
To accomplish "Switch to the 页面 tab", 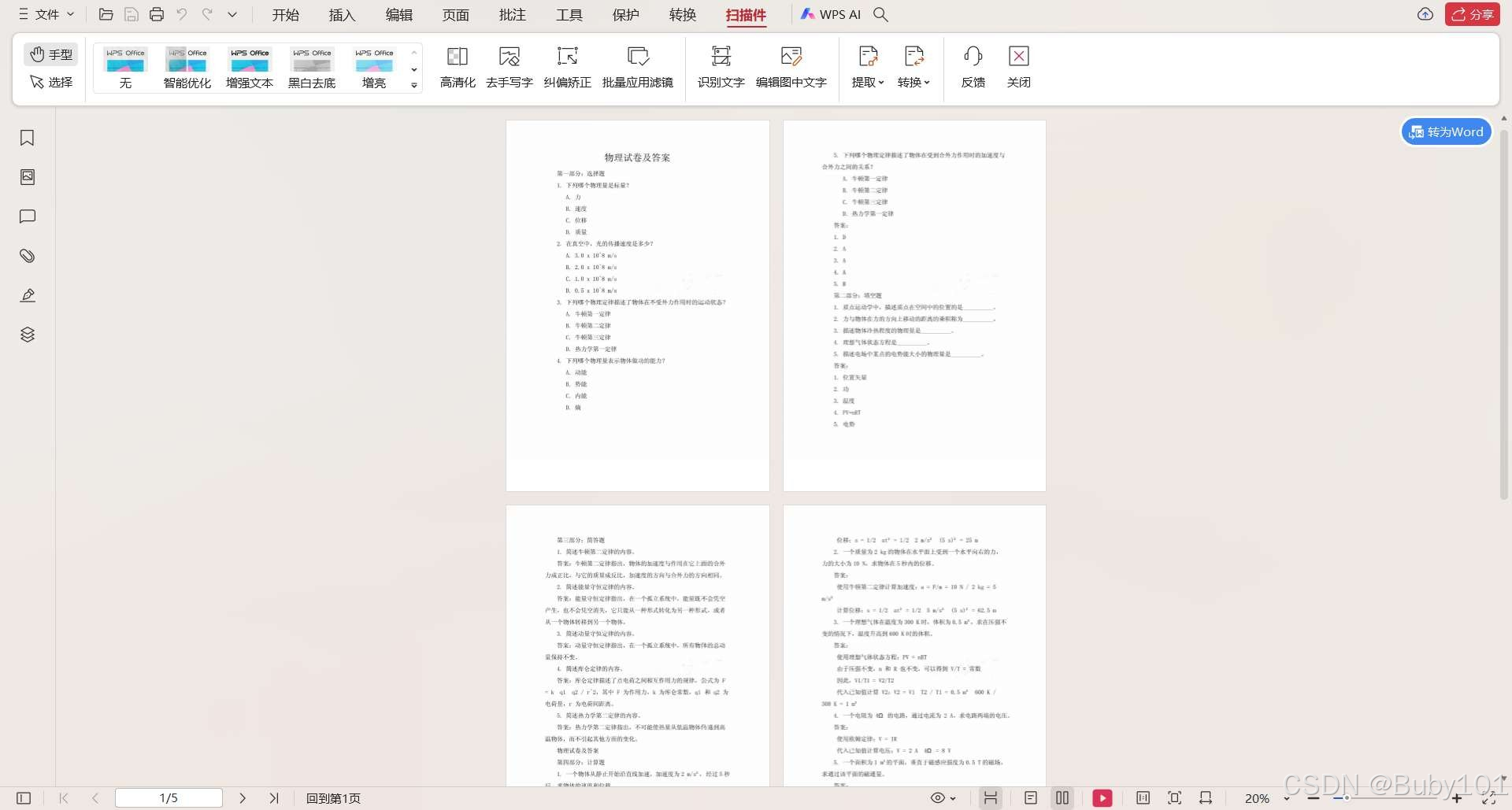I will (455, 15).
